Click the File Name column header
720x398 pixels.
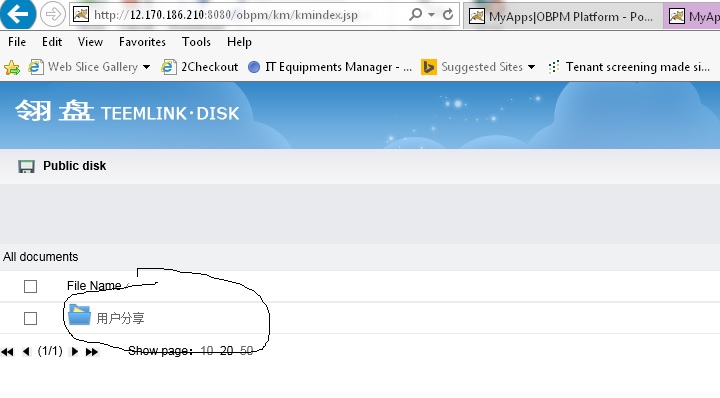(x=94, y=286)
